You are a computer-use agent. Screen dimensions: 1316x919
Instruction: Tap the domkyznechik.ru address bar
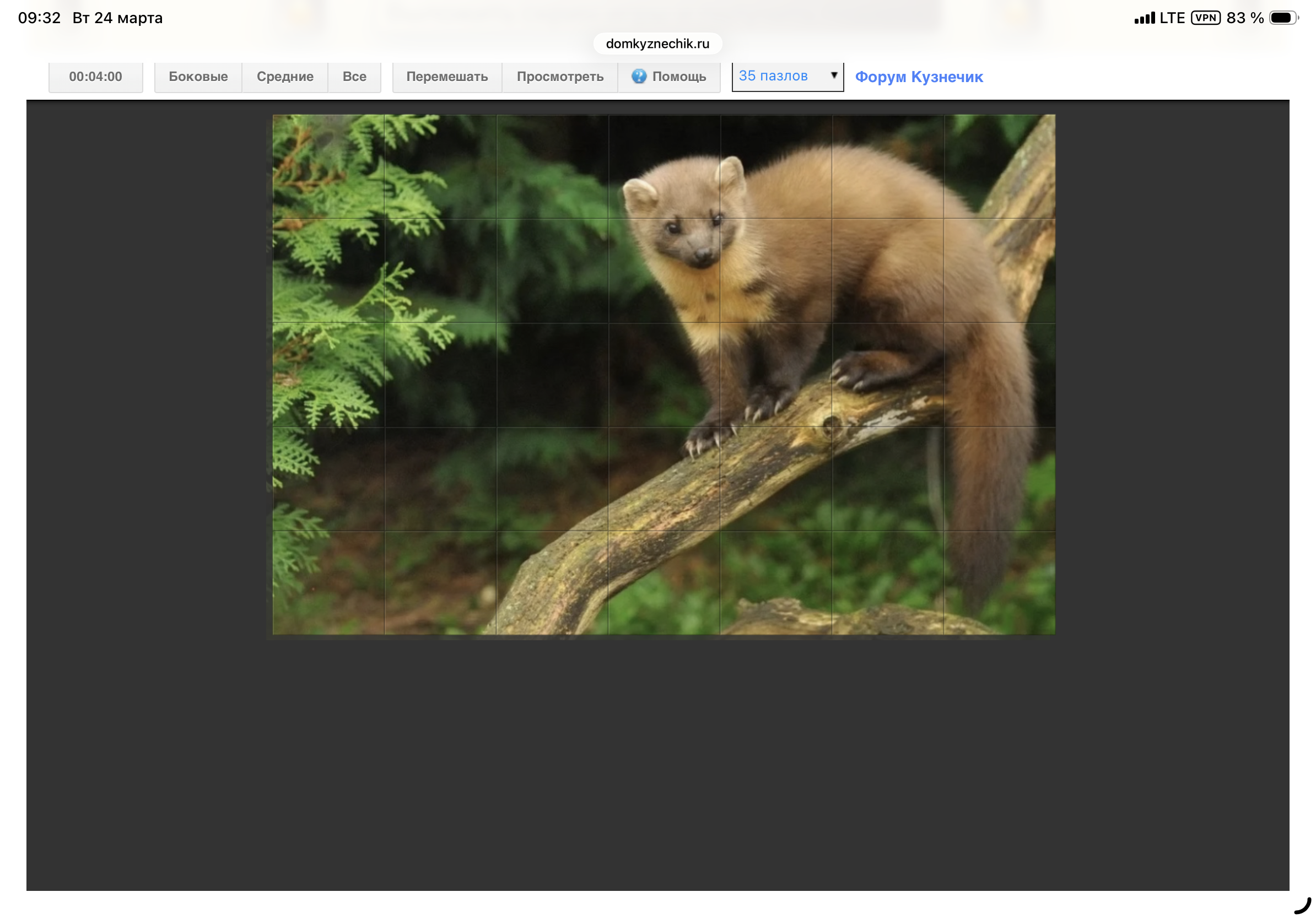[x=657, y=44]
